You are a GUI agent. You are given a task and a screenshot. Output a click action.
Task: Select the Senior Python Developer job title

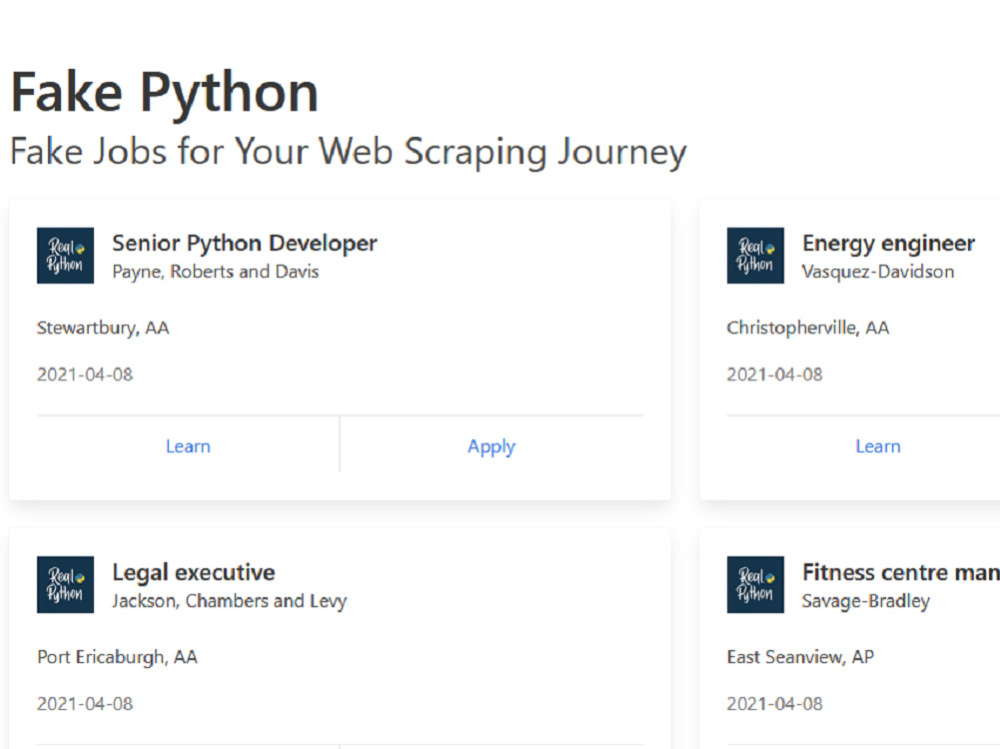click(245, 244)
